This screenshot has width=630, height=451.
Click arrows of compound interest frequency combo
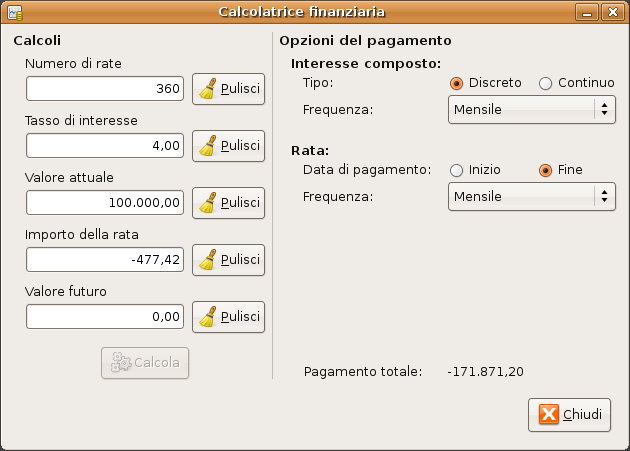pyautogui.click(x=604, y=109)
